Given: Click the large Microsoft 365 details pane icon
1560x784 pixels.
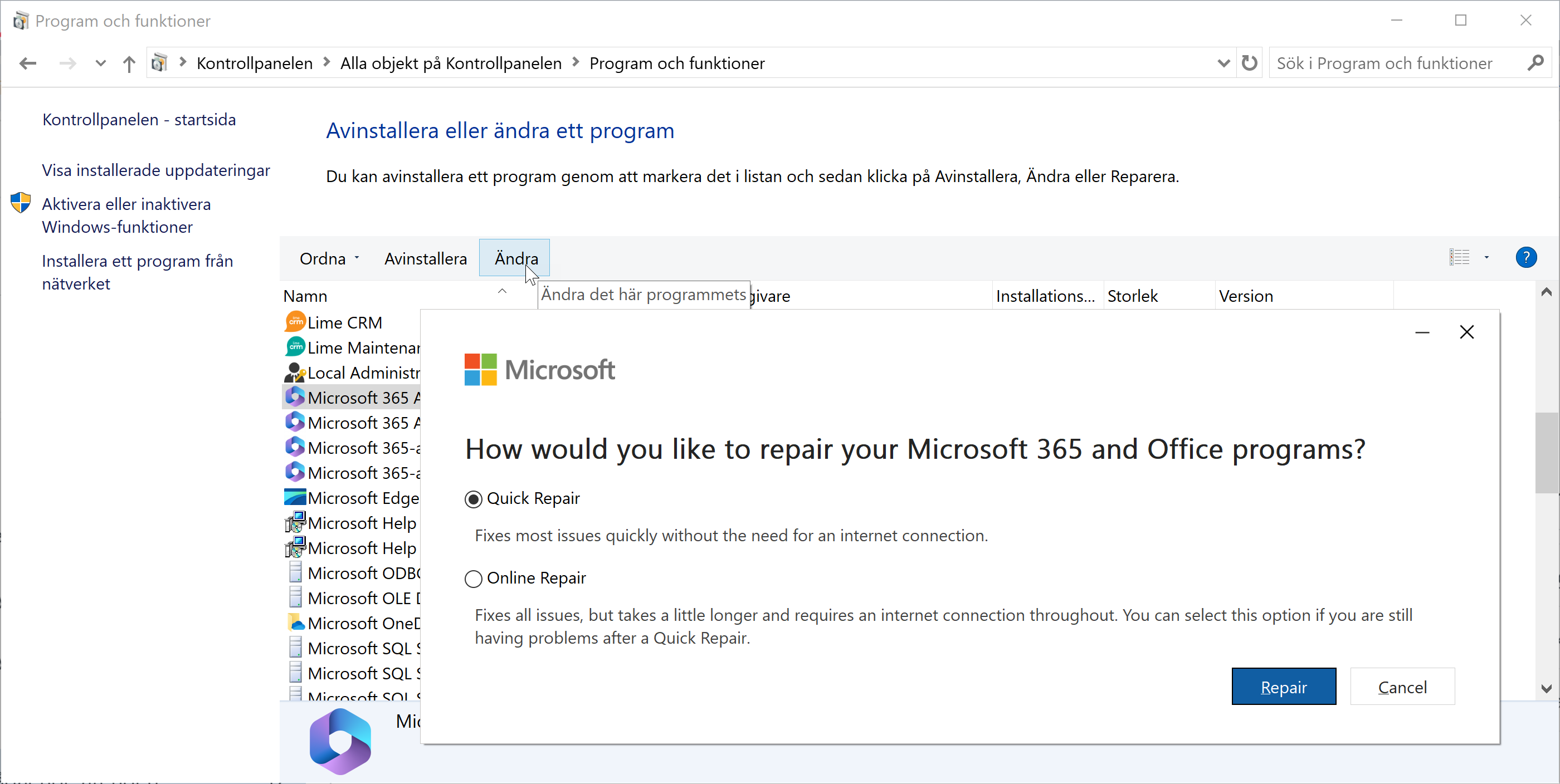Looking at the screenshot, I should 340,741.
